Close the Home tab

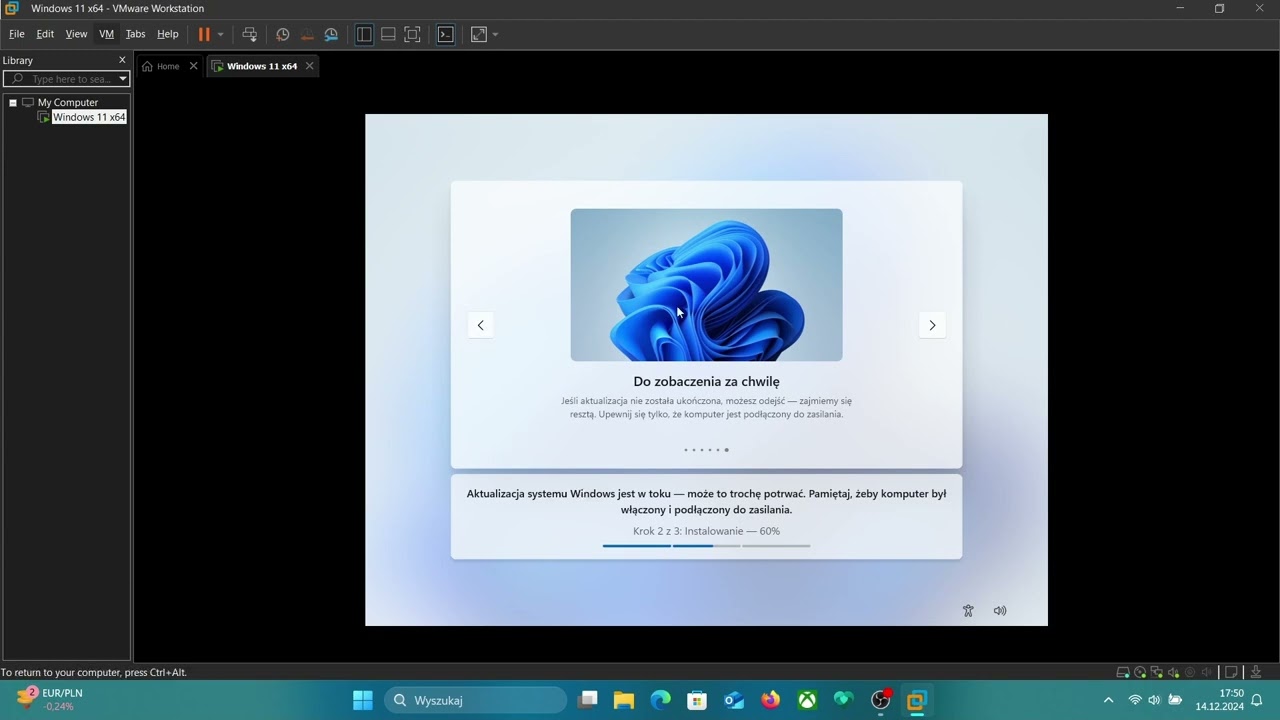click(194, 66)
